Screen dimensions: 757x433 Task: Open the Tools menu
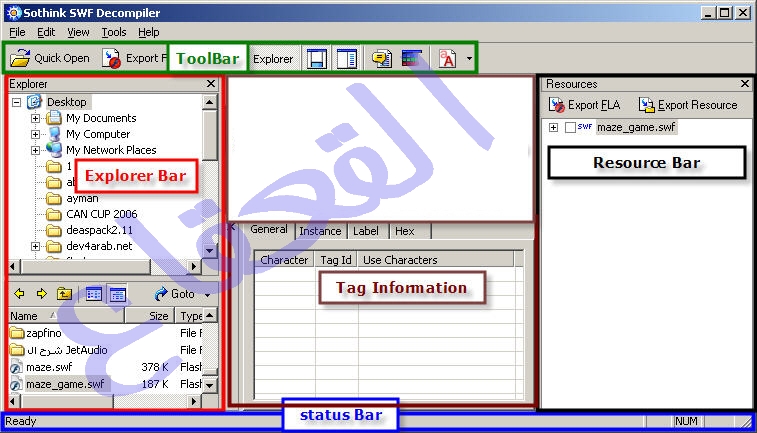[x=114, y=32]
